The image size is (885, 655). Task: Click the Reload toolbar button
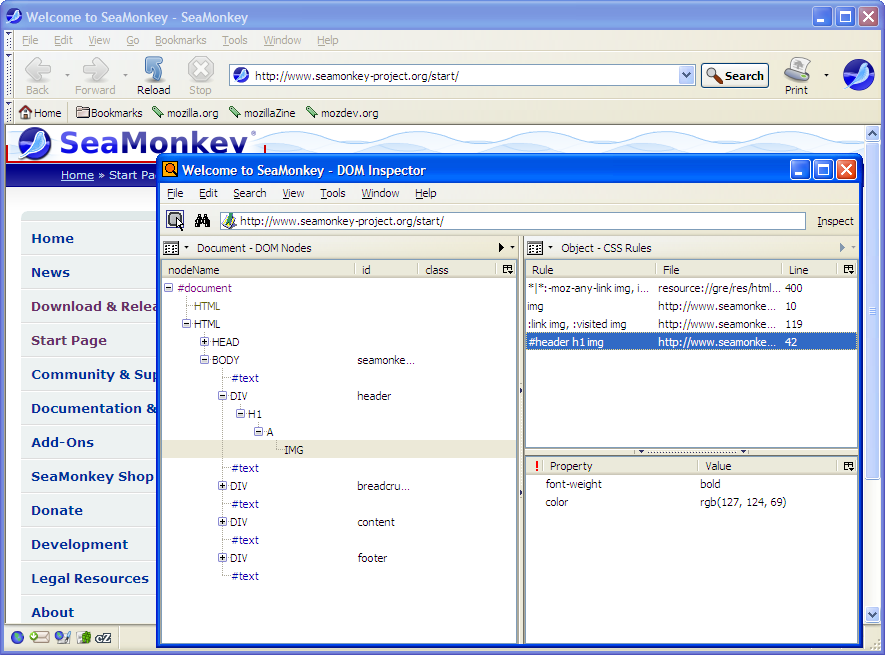click(153, 75)
